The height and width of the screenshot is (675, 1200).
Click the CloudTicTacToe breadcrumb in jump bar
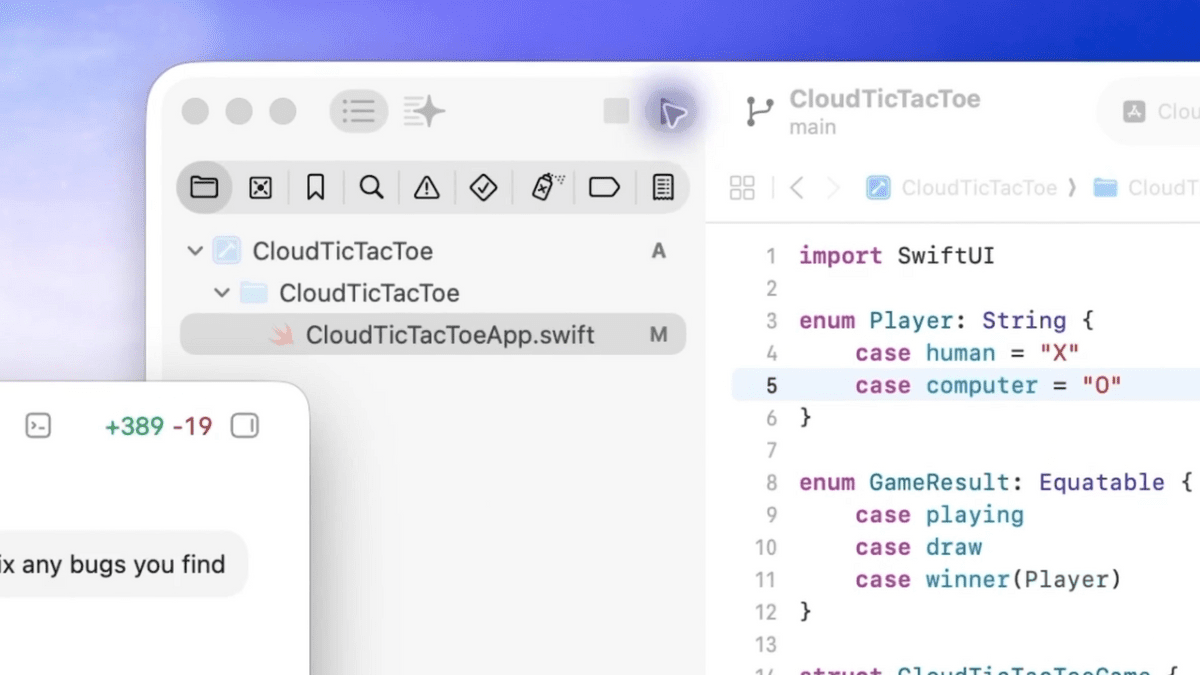978,188
